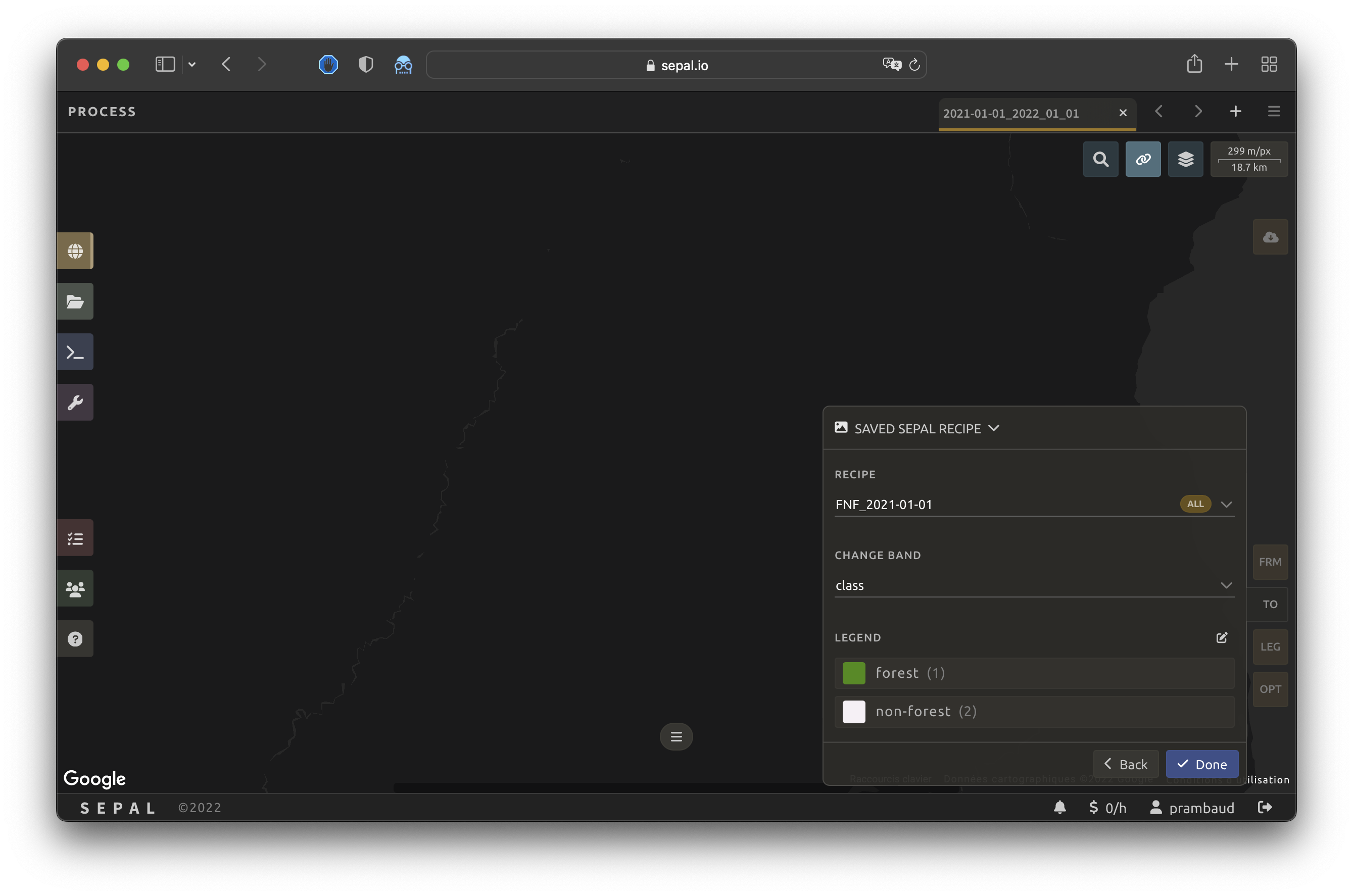Open the Saved SEPAL Recipe type chevron

[x=994, y=428]
